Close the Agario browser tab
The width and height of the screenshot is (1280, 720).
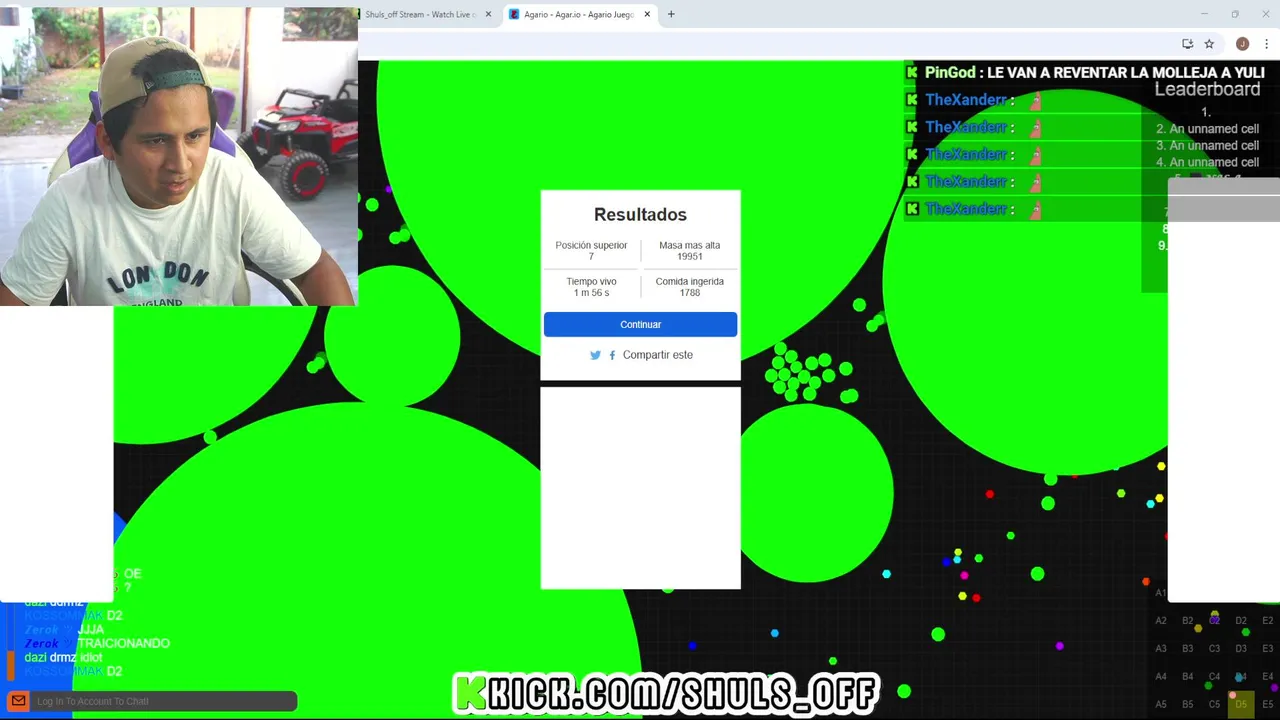pos(647,14)
